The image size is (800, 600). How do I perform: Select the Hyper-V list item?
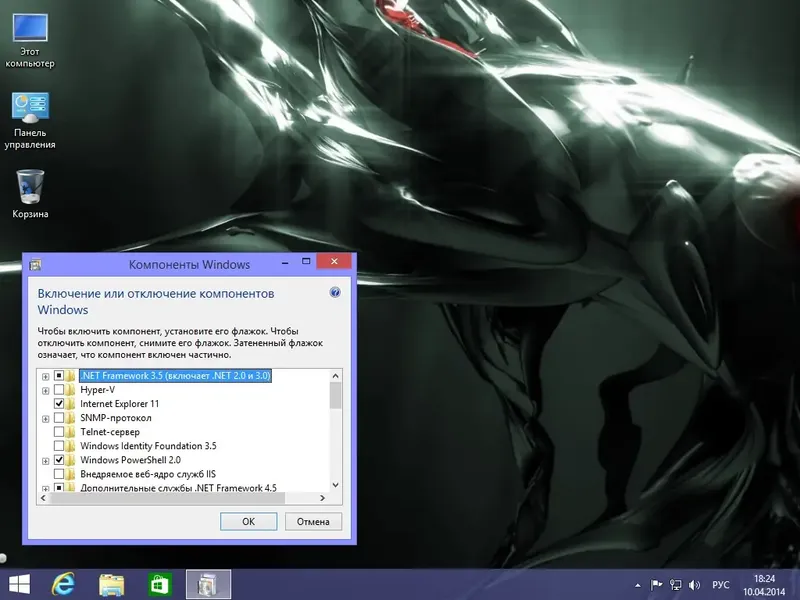click(x=97, y=390)
